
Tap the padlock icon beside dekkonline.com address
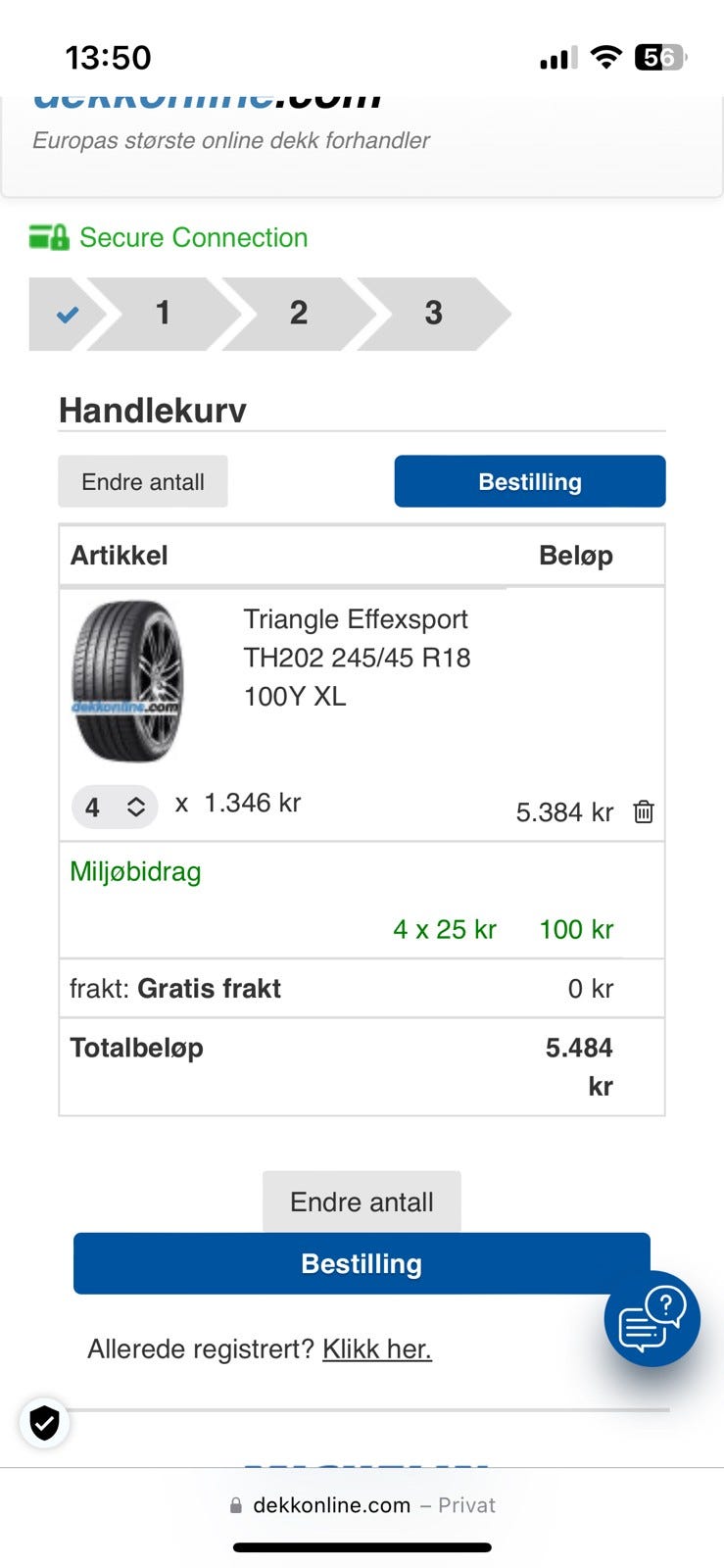tap(235, 1506)
